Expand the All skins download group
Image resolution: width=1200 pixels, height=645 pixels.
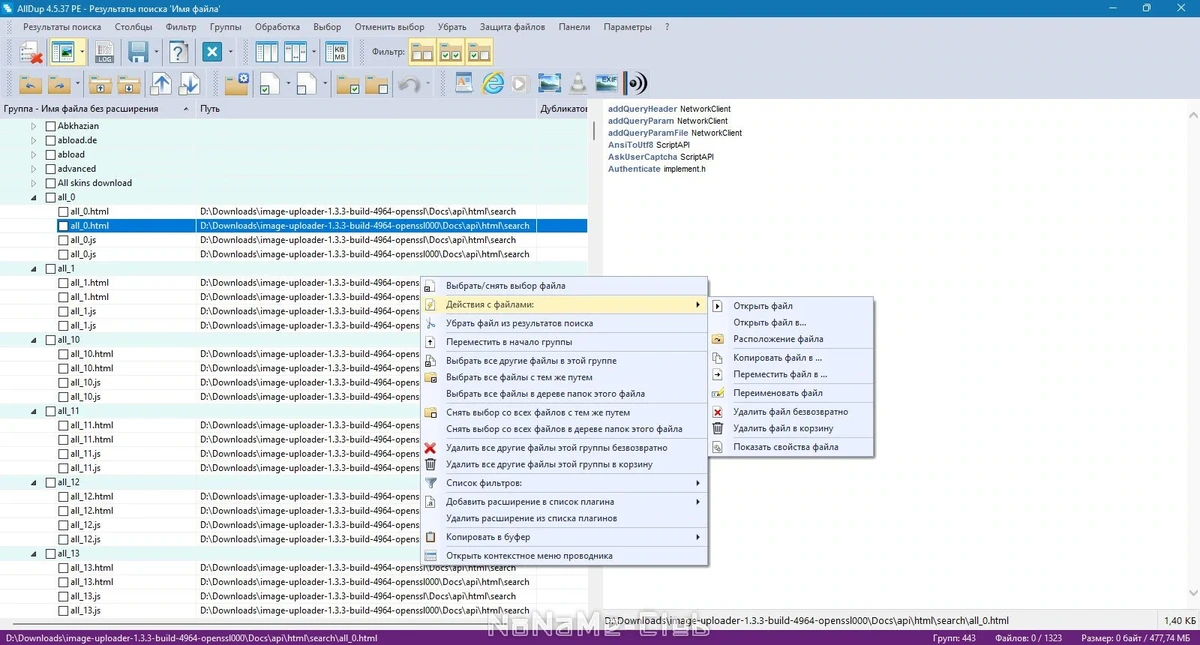pyautogui.click(x=33, y=183)
